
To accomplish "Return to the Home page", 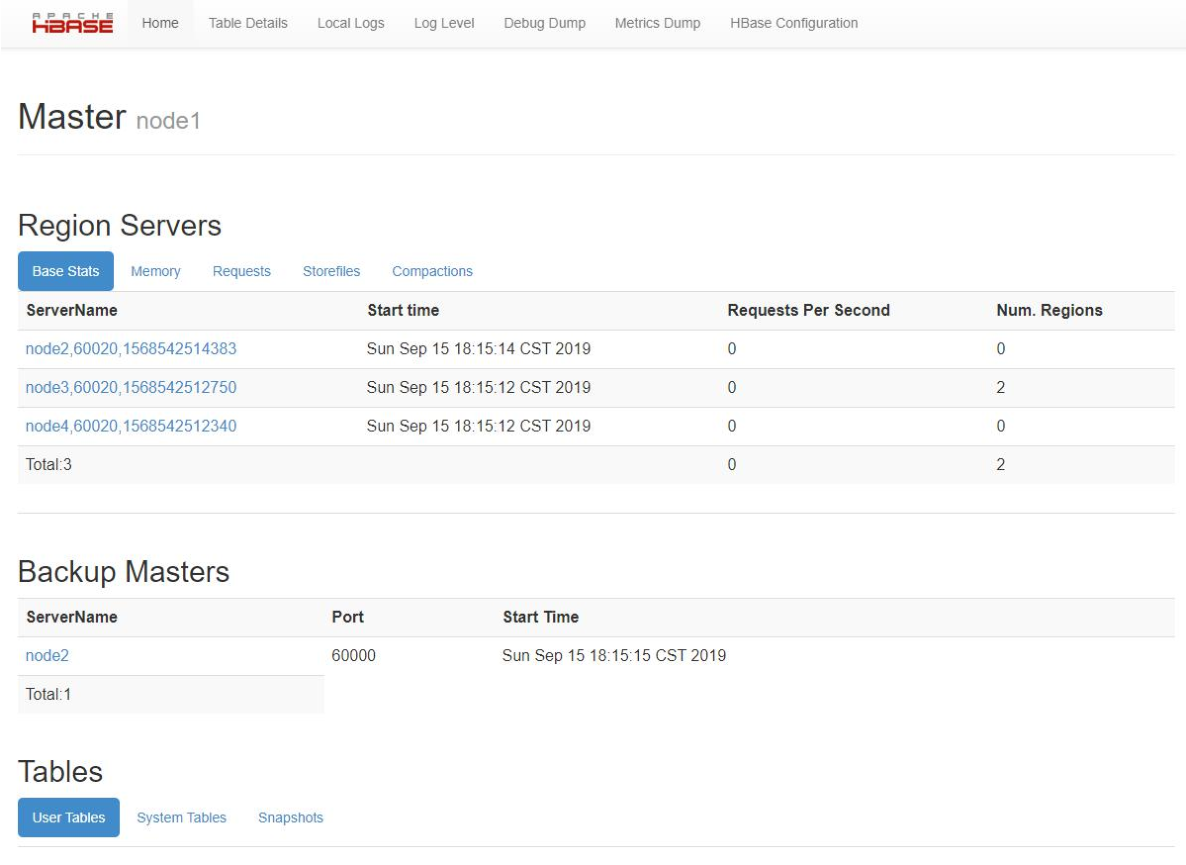I will [160, 22].
